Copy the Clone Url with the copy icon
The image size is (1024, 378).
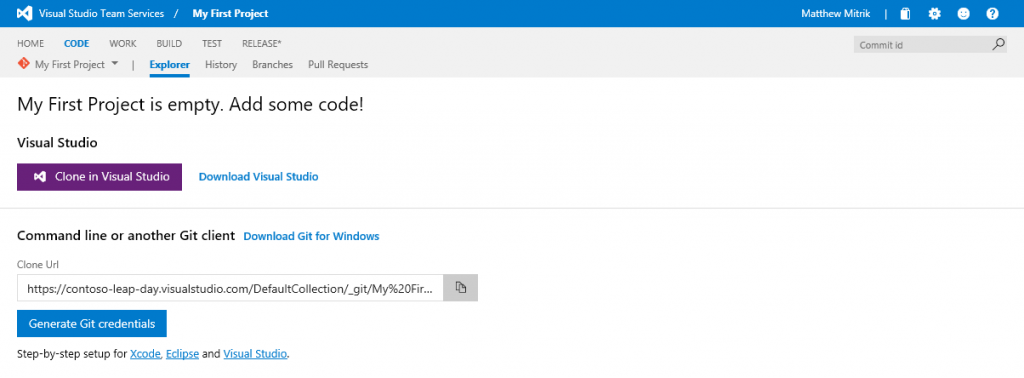click(x=460, y=288)
